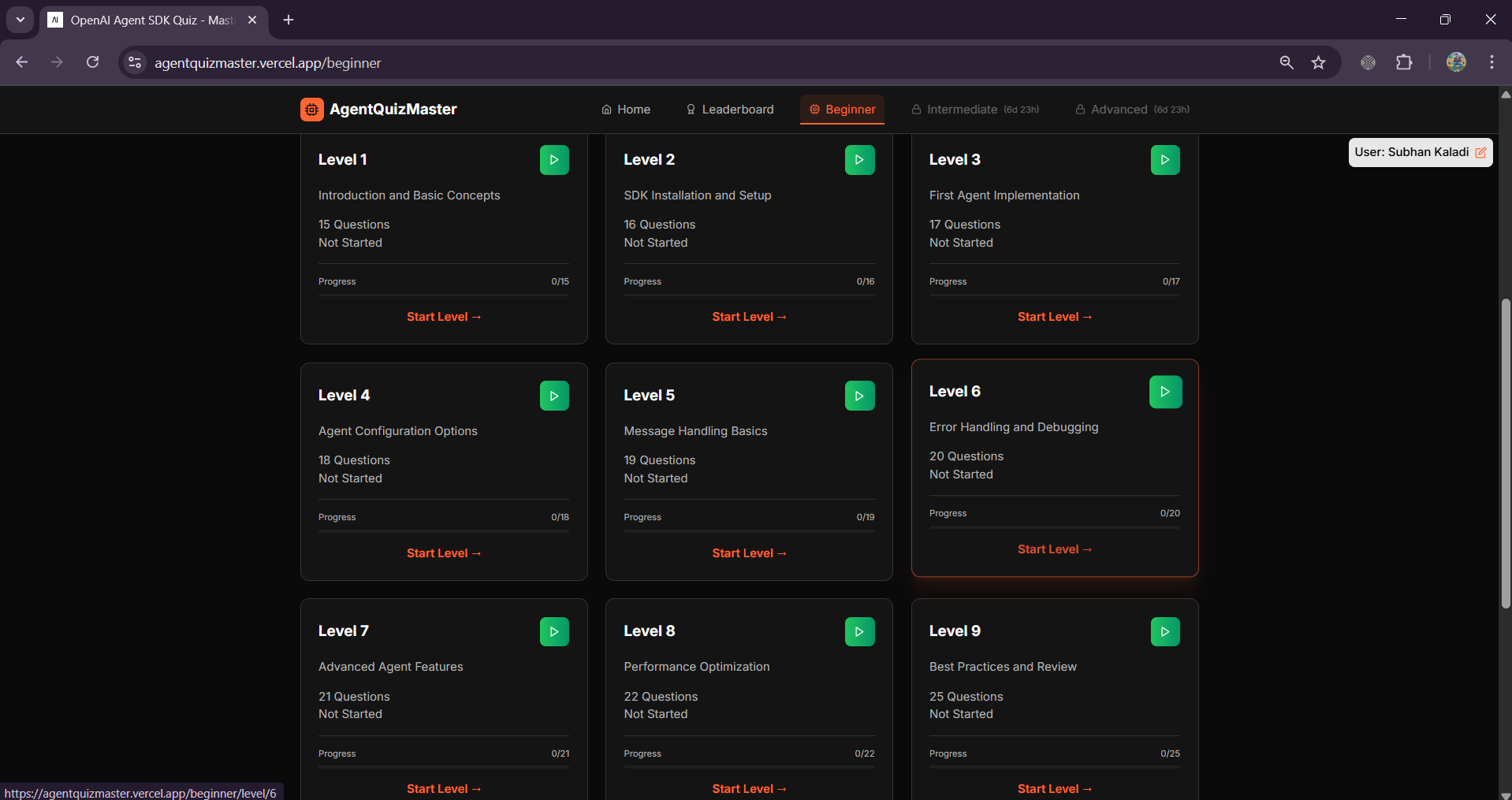Screen dimensions: 1512x800
Task: Start Level 6 via Start Level link
Action: (1055, 549)
